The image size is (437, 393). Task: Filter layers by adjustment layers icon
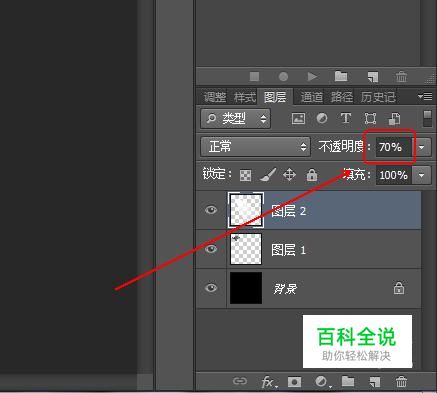[322, 118]
